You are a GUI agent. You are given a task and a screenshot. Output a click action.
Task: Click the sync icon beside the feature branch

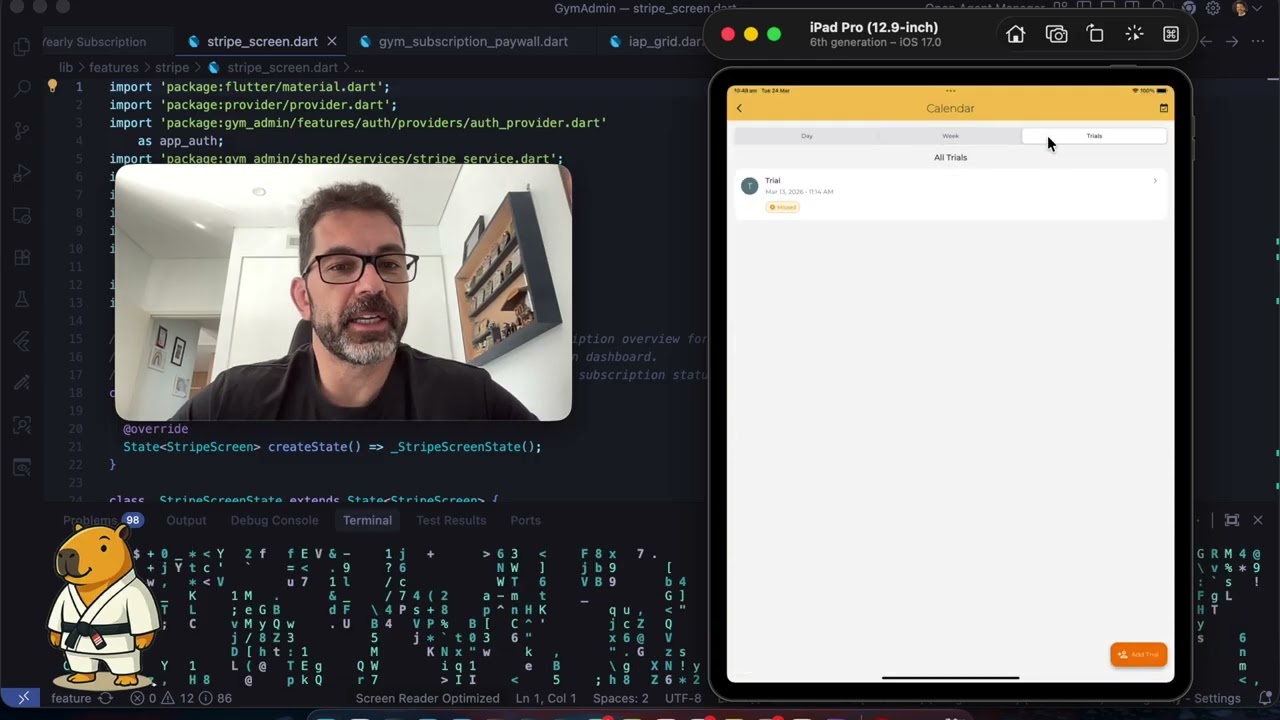(x=104, y=698)
